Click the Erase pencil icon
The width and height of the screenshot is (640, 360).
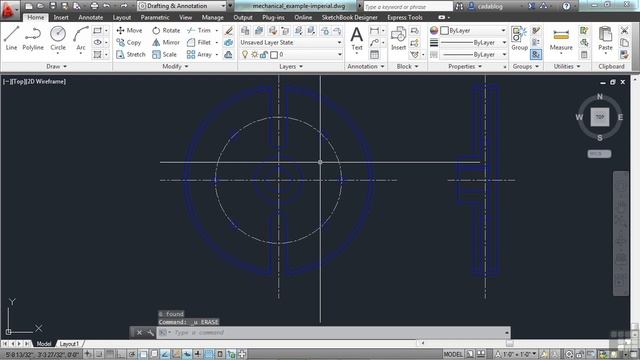229,31
